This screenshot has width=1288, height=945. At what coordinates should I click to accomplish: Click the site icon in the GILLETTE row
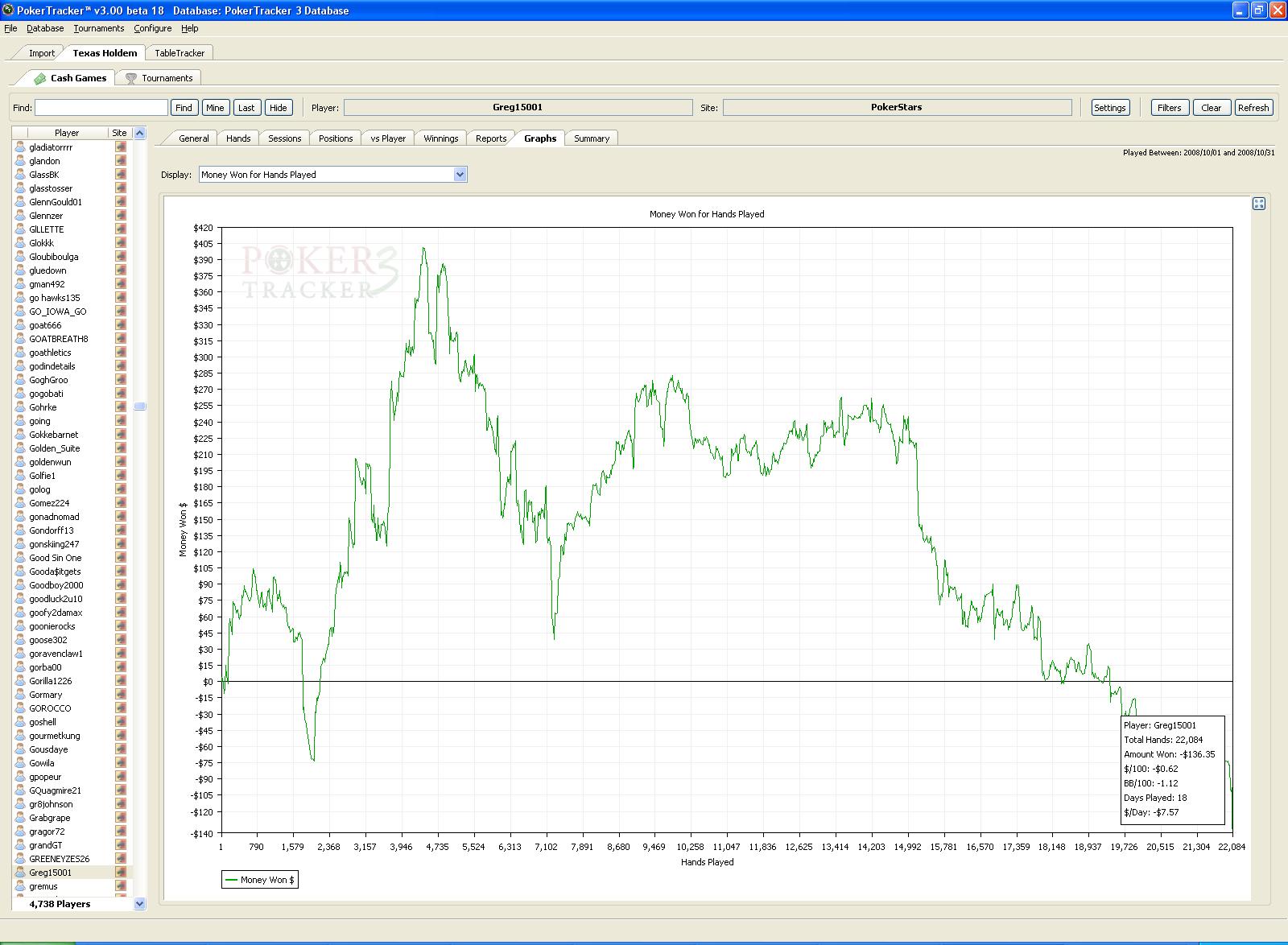point(121,229)
